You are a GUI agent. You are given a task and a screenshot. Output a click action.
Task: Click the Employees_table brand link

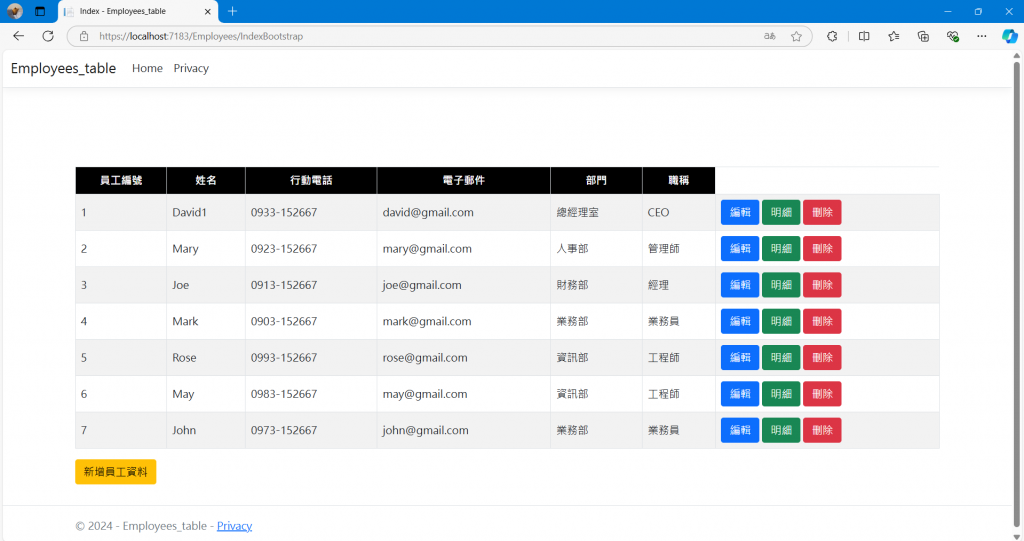pyautogui.click(x=63, y=68)
